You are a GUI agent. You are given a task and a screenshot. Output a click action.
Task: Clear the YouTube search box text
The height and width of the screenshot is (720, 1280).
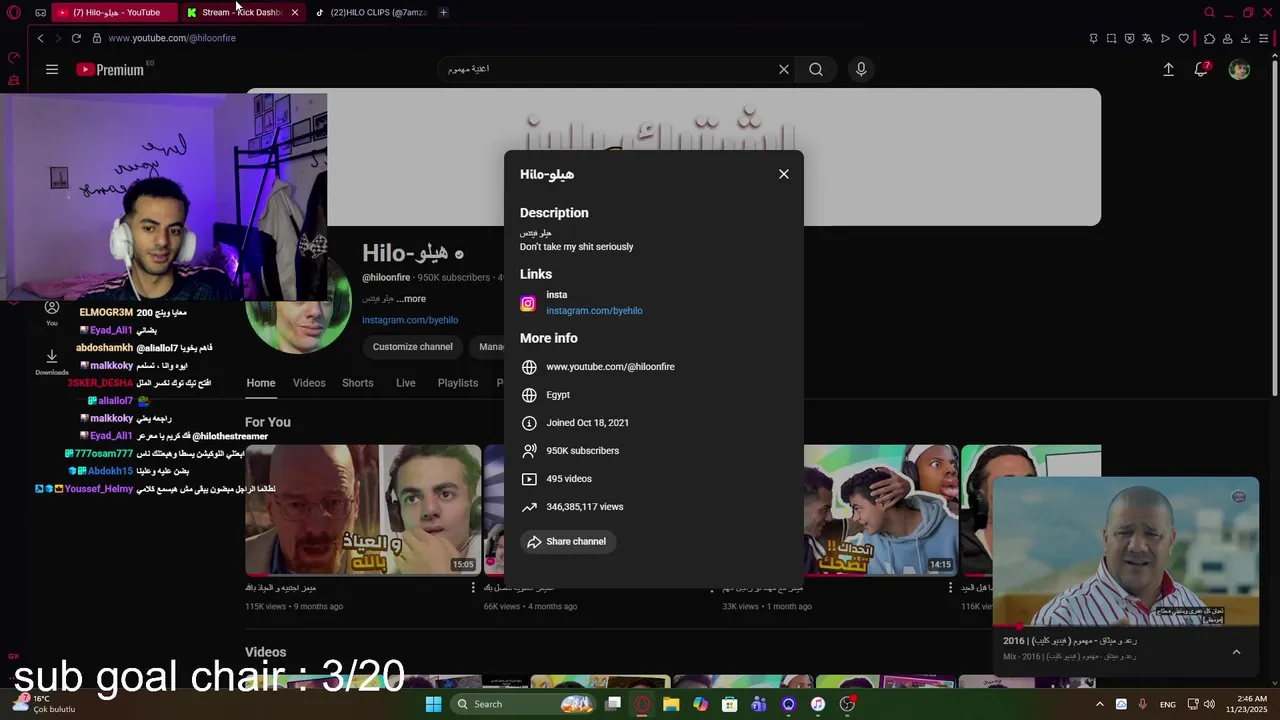(784, 69)
